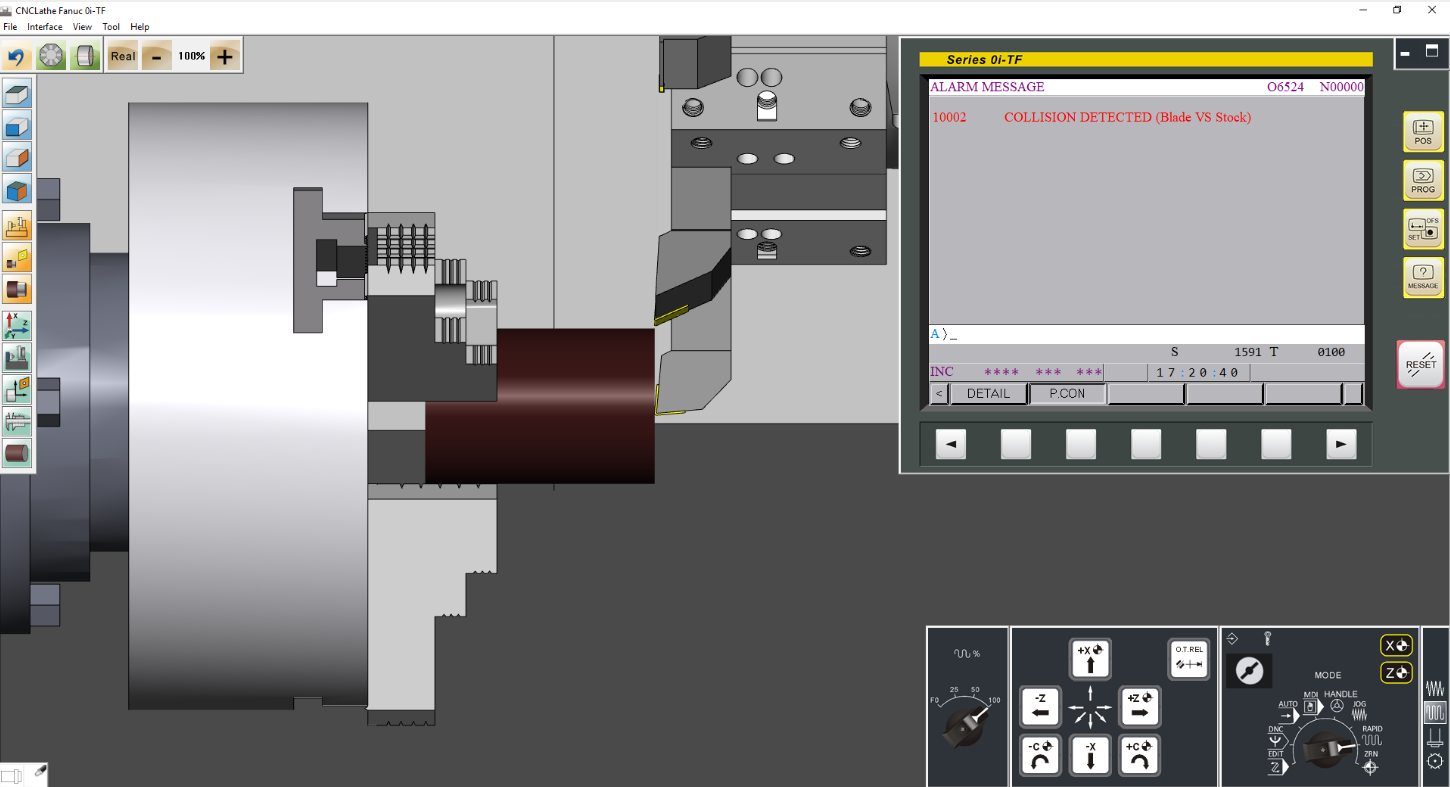The width and height of the screenshot is (1450, 787).
Task: Click the feedrate override knob
Action: point(967,727)
